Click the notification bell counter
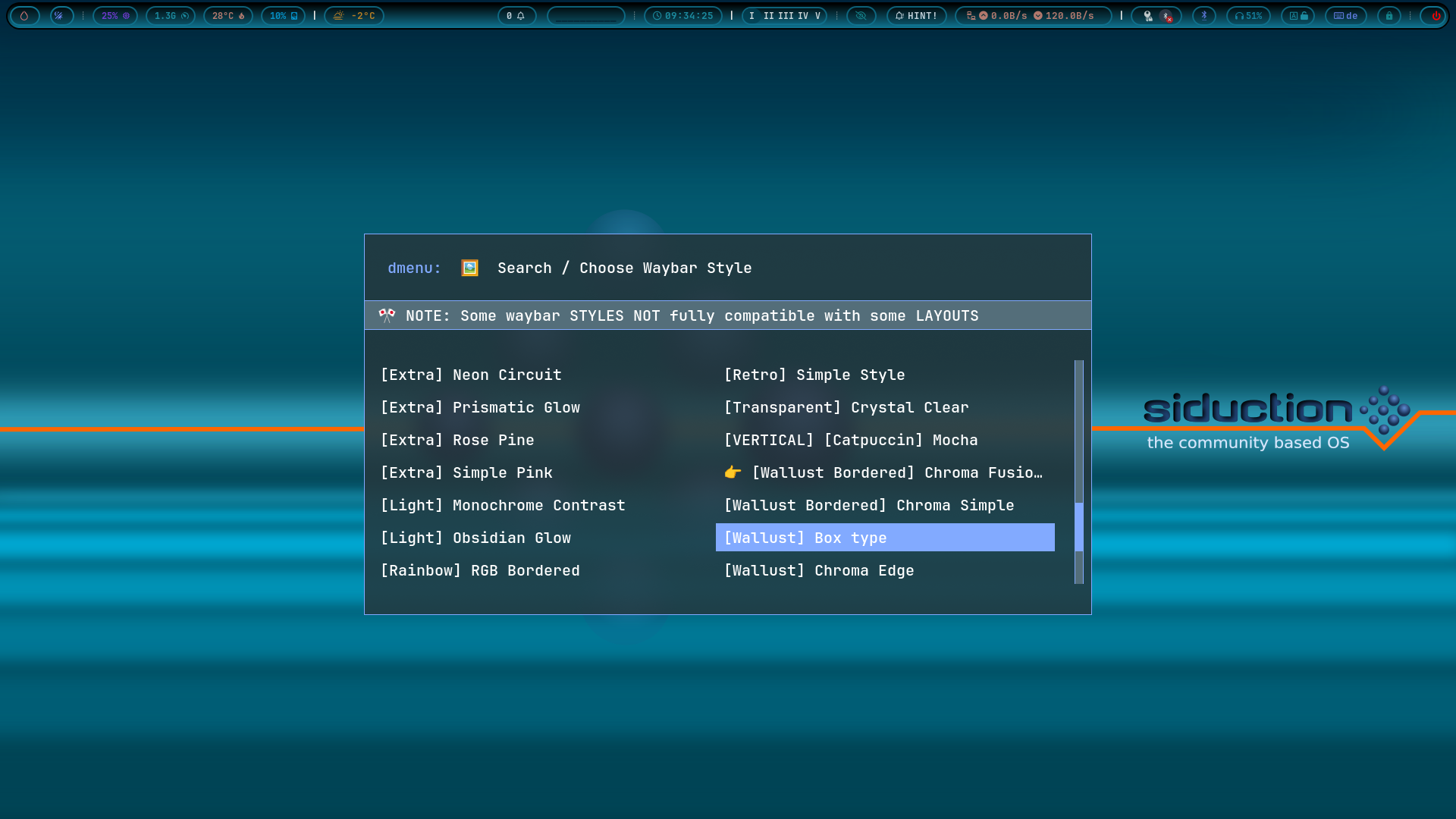 [516, 16]
